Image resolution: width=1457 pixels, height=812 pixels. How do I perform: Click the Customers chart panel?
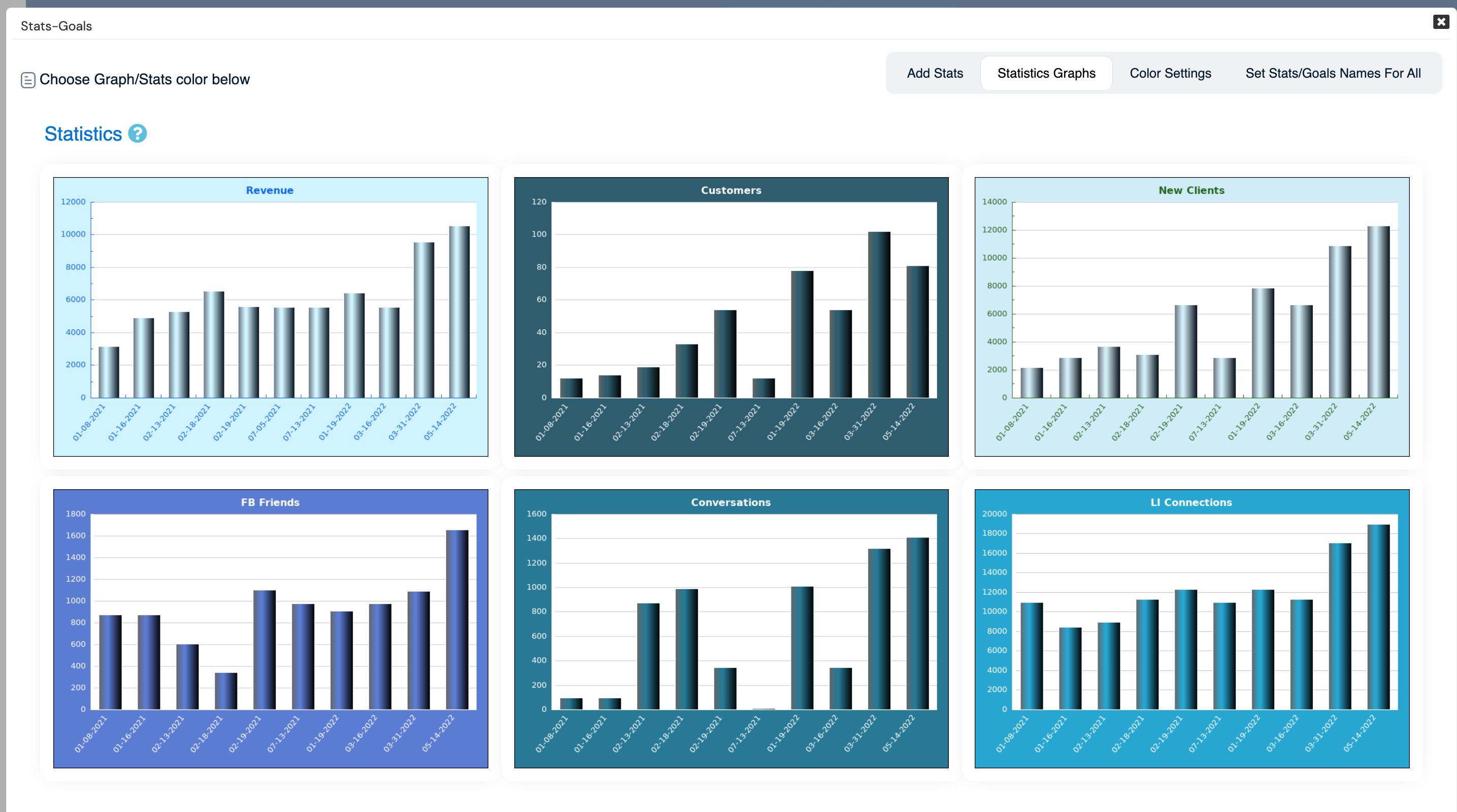coord(731,317)
